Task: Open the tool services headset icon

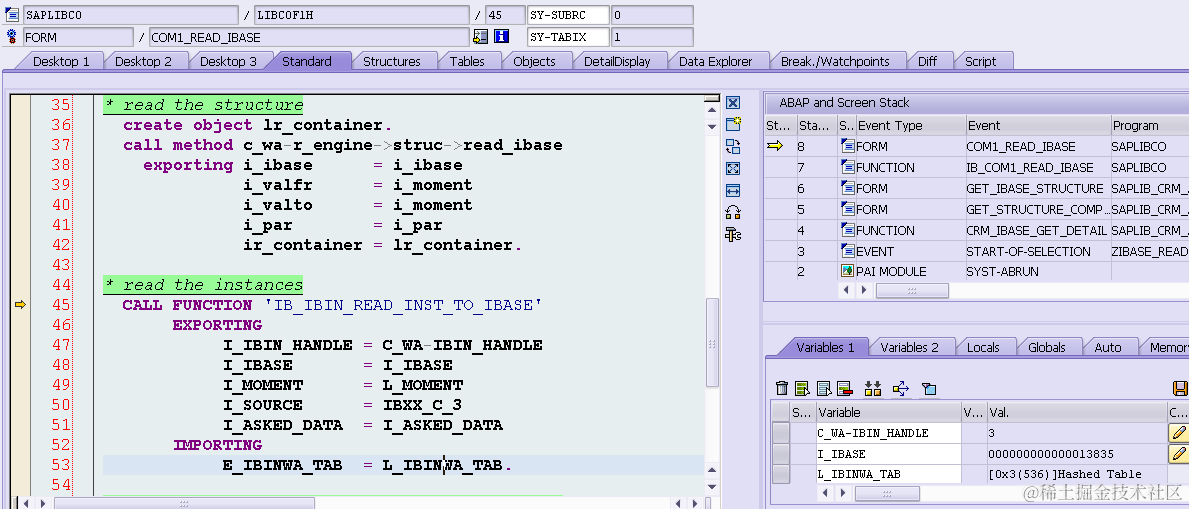Action: pos(733,212)
